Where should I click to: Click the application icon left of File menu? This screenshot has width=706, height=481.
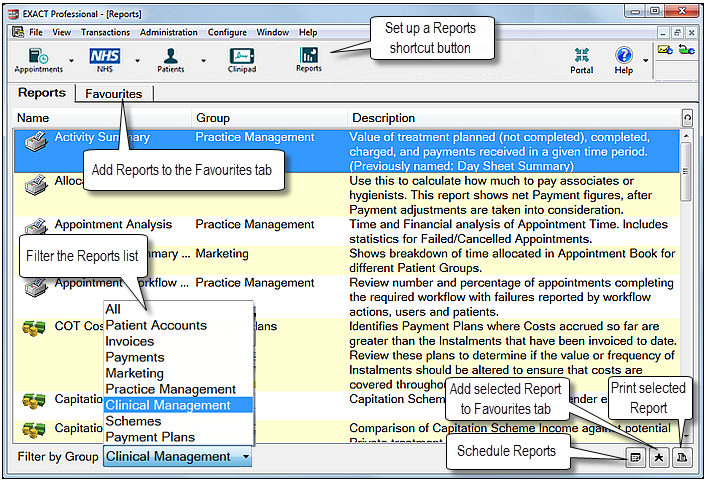pyautogui.click(x=18, y=32)
